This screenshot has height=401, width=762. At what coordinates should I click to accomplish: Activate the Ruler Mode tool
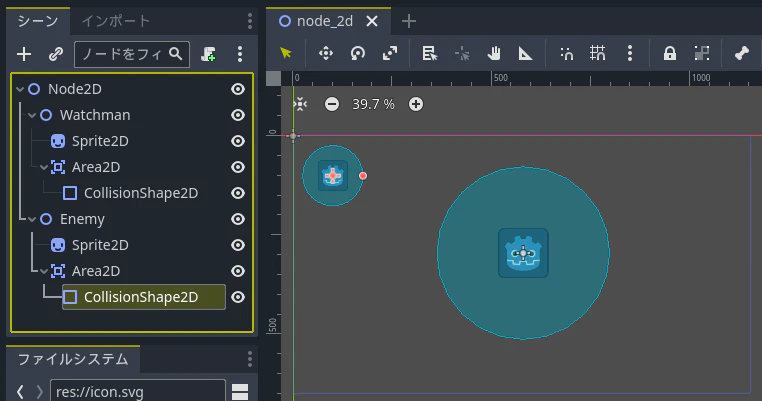(525, 53)
